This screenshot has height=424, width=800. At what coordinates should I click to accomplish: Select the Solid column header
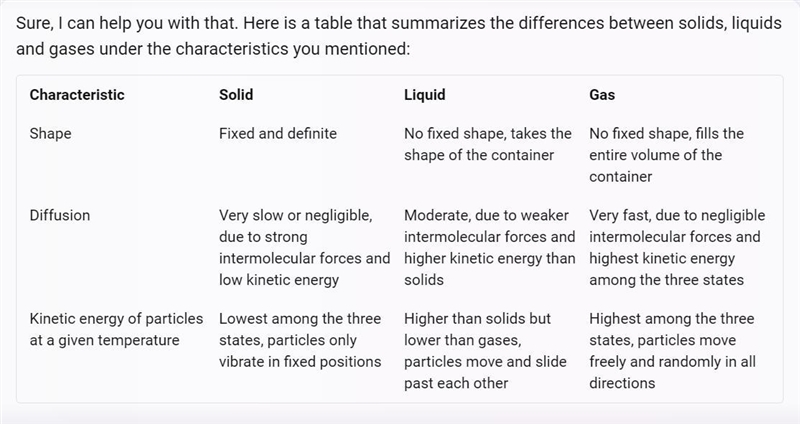236,95
